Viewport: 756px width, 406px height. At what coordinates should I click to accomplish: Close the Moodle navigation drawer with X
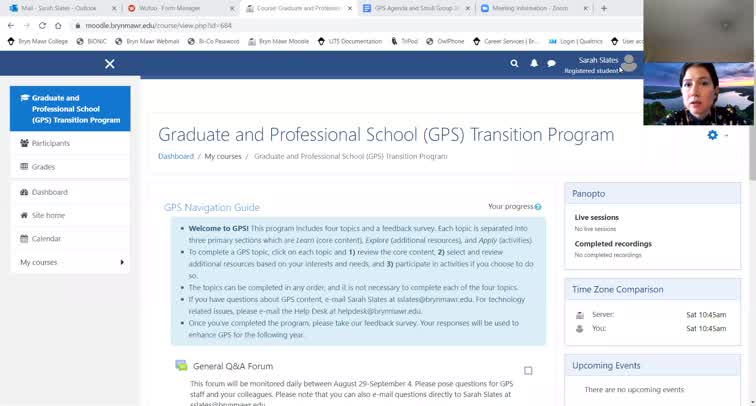(x=110, y=64)
